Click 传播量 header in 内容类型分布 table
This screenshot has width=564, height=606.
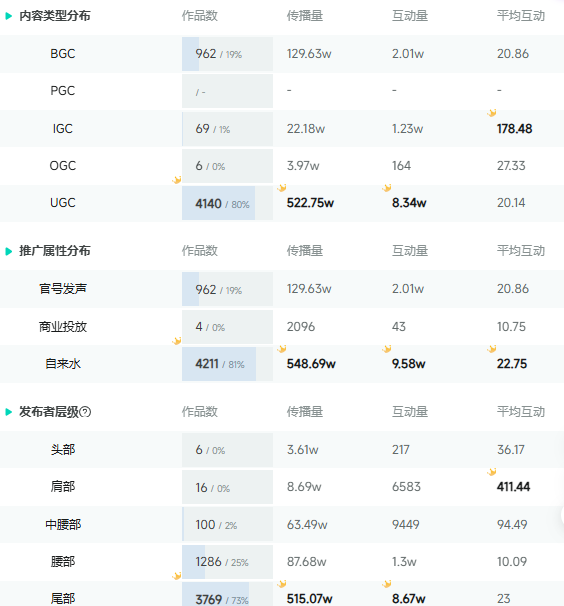pyautogui.click(x=305, y=16)
